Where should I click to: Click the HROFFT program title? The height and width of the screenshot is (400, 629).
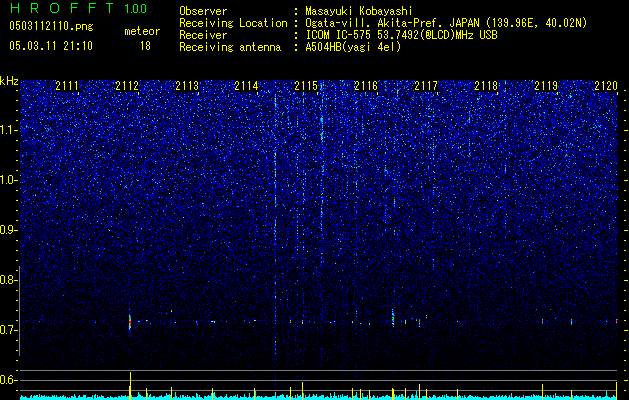(62, 8)
